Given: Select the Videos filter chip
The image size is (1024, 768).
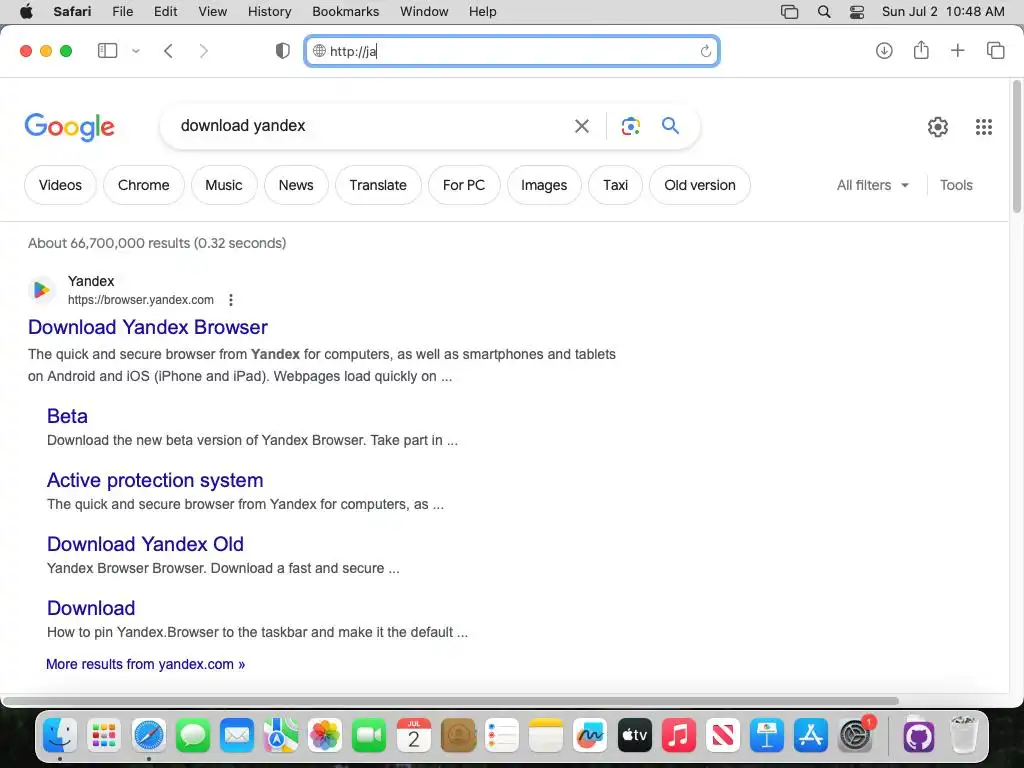Looking at the screenshot, I should click(x=60, y=185).
